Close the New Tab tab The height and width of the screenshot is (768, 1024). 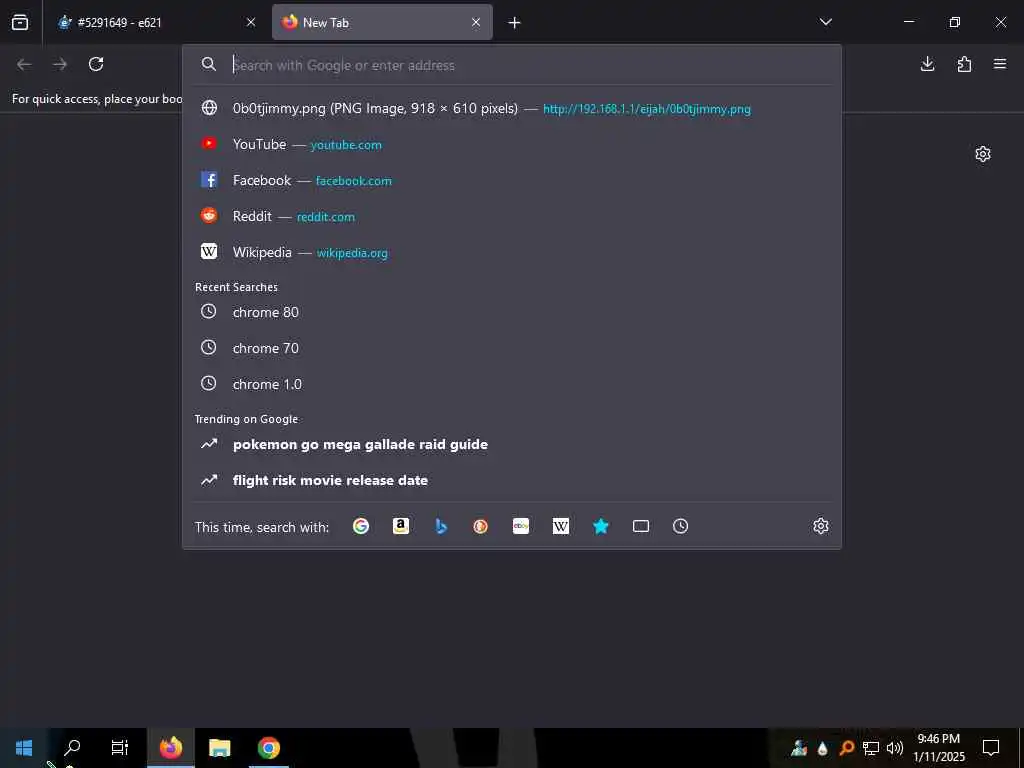[x=476, y=22]
